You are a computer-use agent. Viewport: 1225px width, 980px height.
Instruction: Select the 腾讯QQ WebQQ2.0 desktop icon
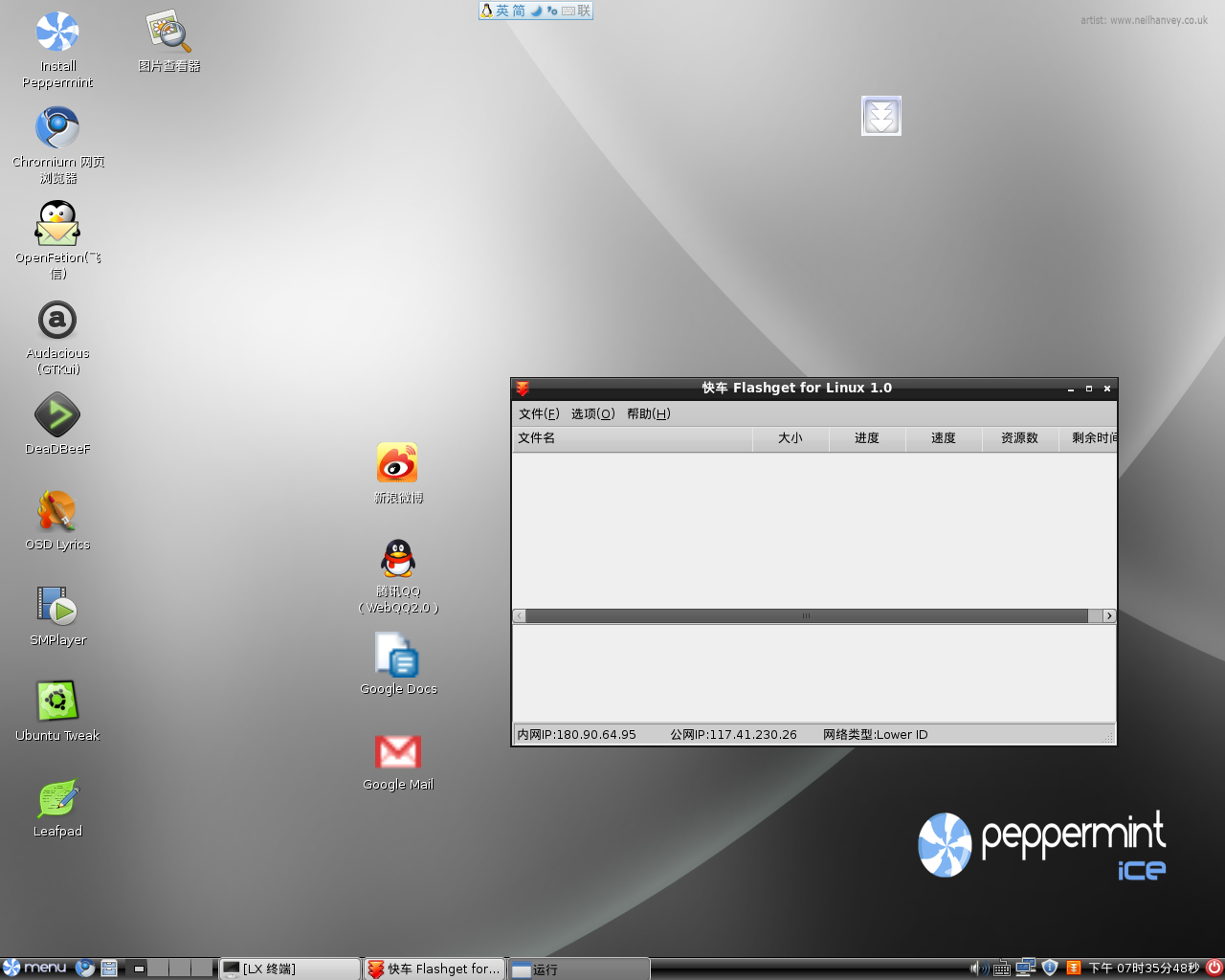[x=398, y=559]
